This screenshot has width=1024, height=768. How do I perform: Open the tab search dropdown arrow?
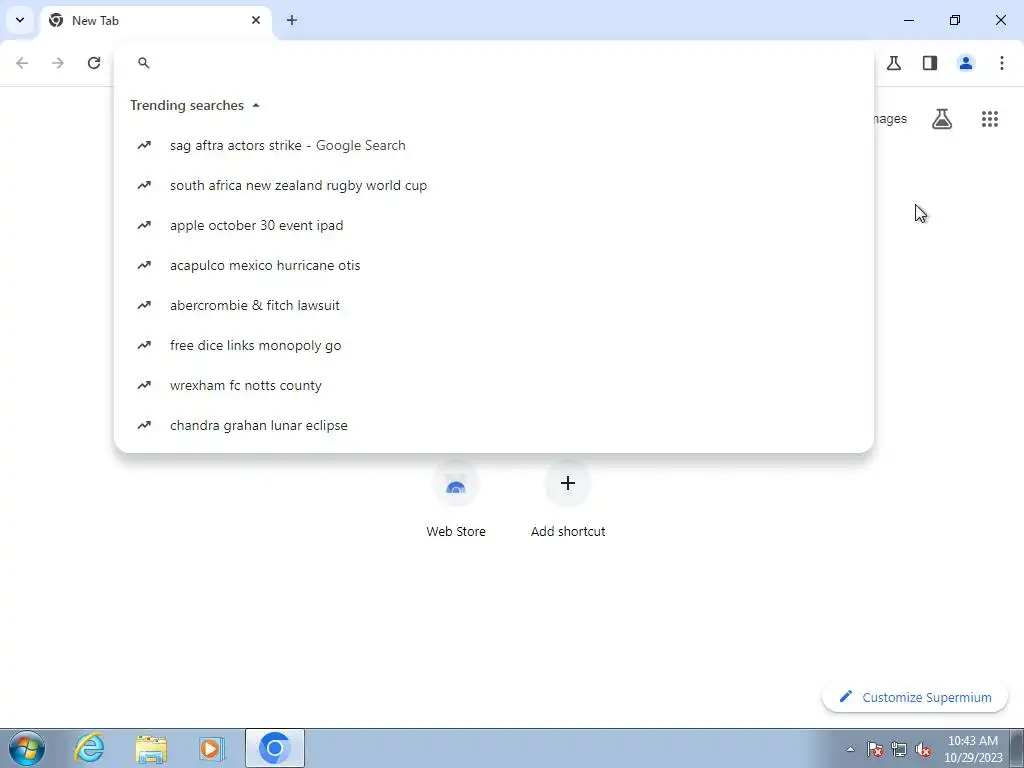[20, 20]
